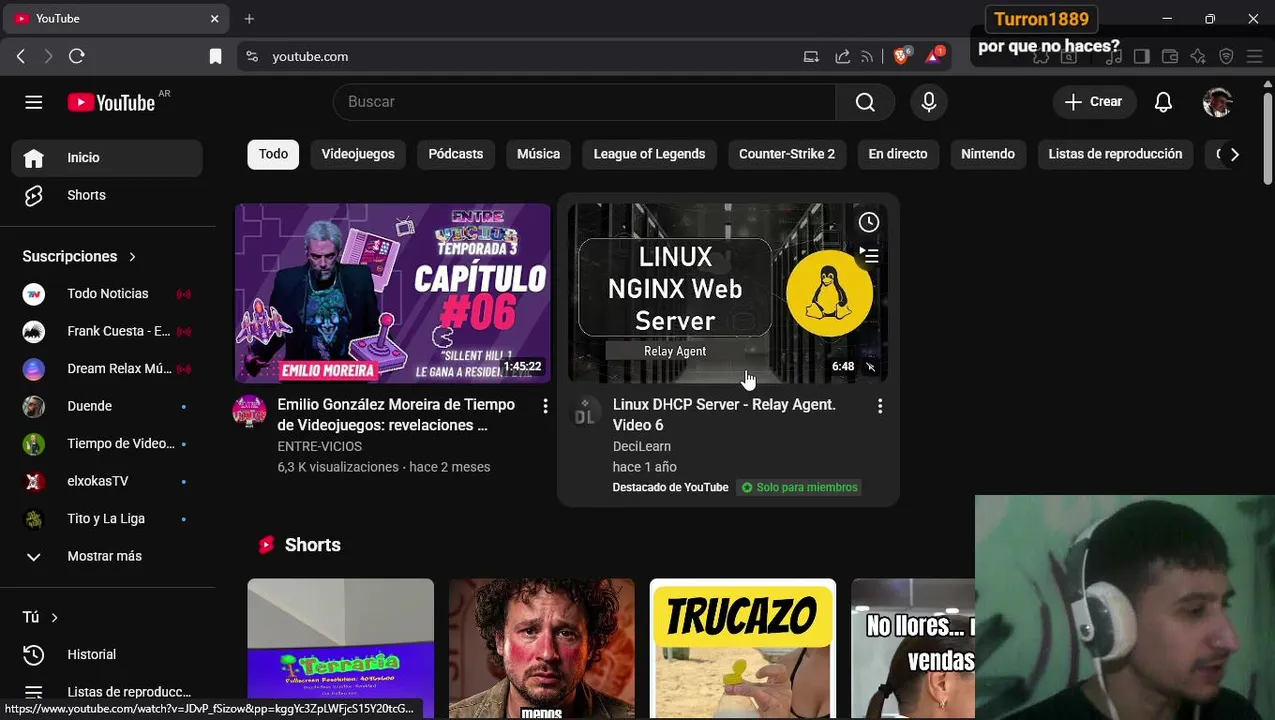Click the bookmark icon beside address bar
Screen dimensions: 1275x720
click(x=215, y=57)
